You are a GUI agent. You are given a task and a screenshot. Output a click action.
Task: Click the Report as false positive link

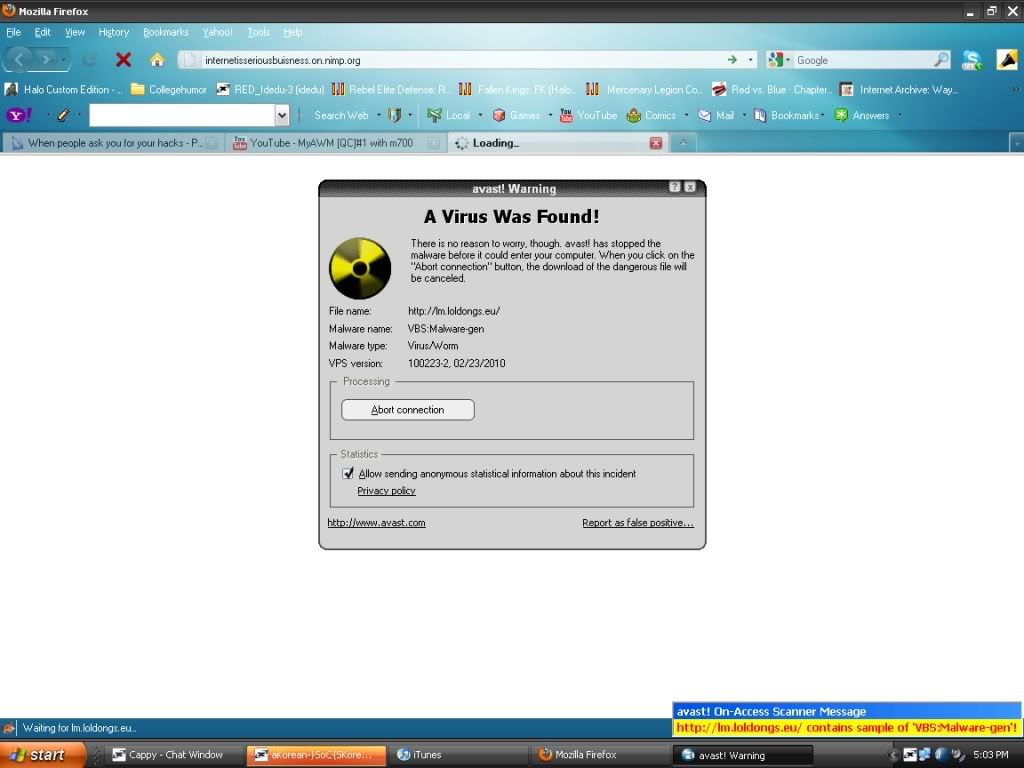coord(637,523)
